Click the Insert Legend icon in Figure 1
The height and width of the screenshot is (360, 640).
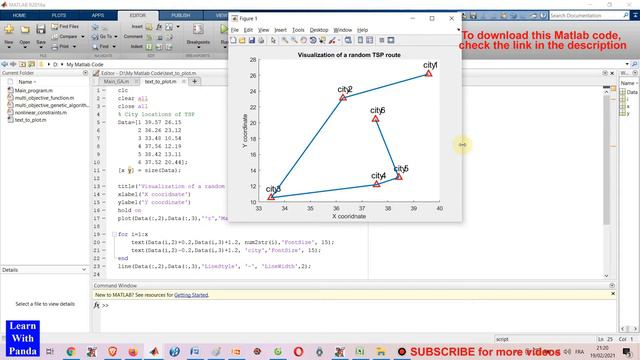369,40
